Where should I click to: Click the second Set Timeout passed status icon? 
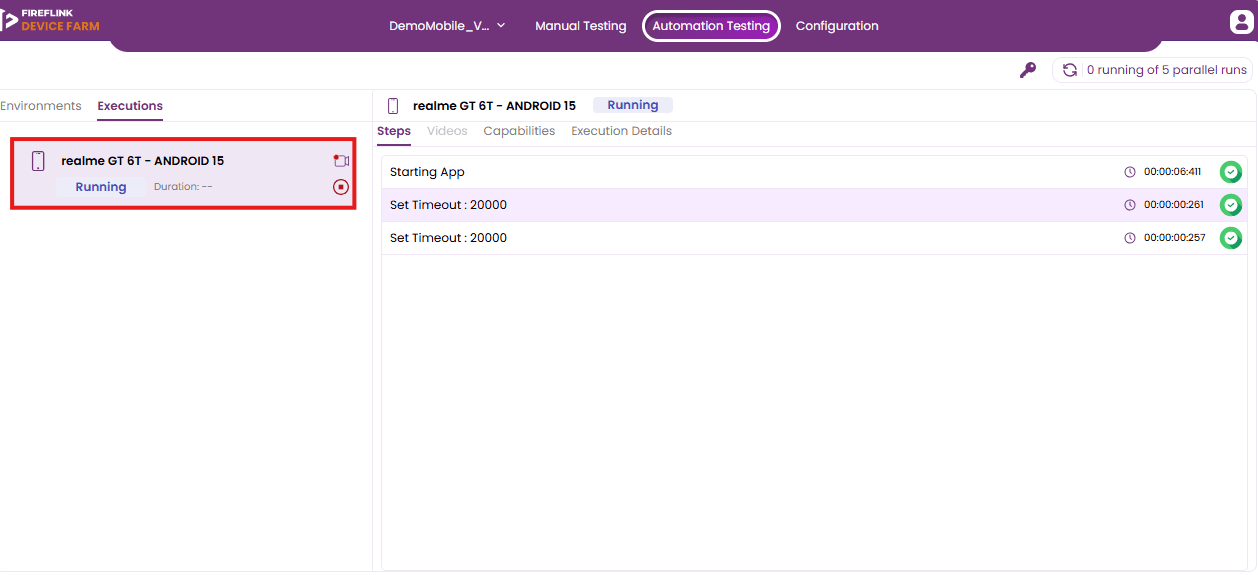[1231, 238]
